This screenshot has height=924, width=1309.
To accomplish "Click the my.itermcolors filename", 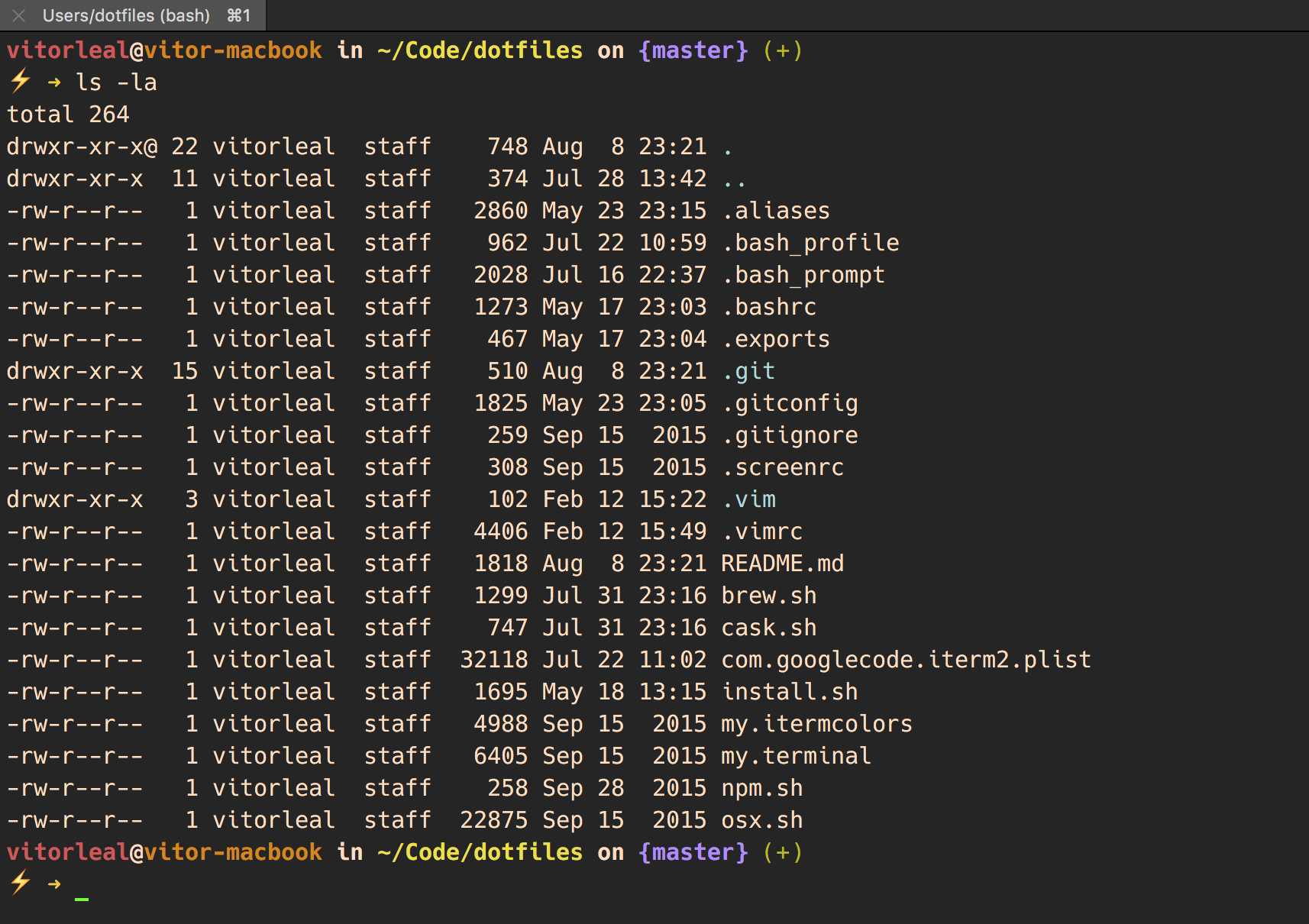I will pos(817,724).
